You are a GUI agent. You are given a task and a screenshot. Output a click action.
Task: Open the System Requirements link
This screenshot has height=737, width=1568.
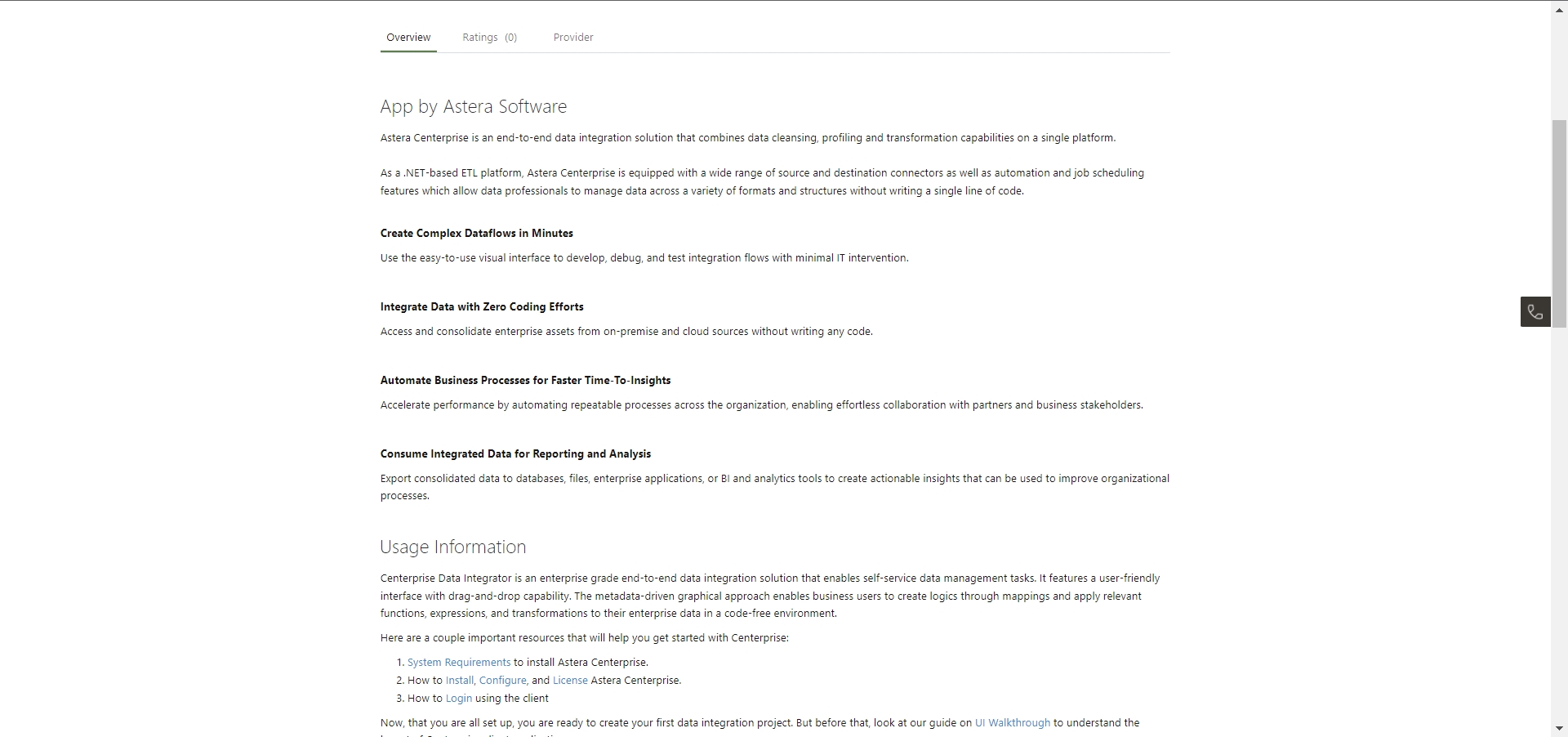pyautogui.click(x=459, y=663)
